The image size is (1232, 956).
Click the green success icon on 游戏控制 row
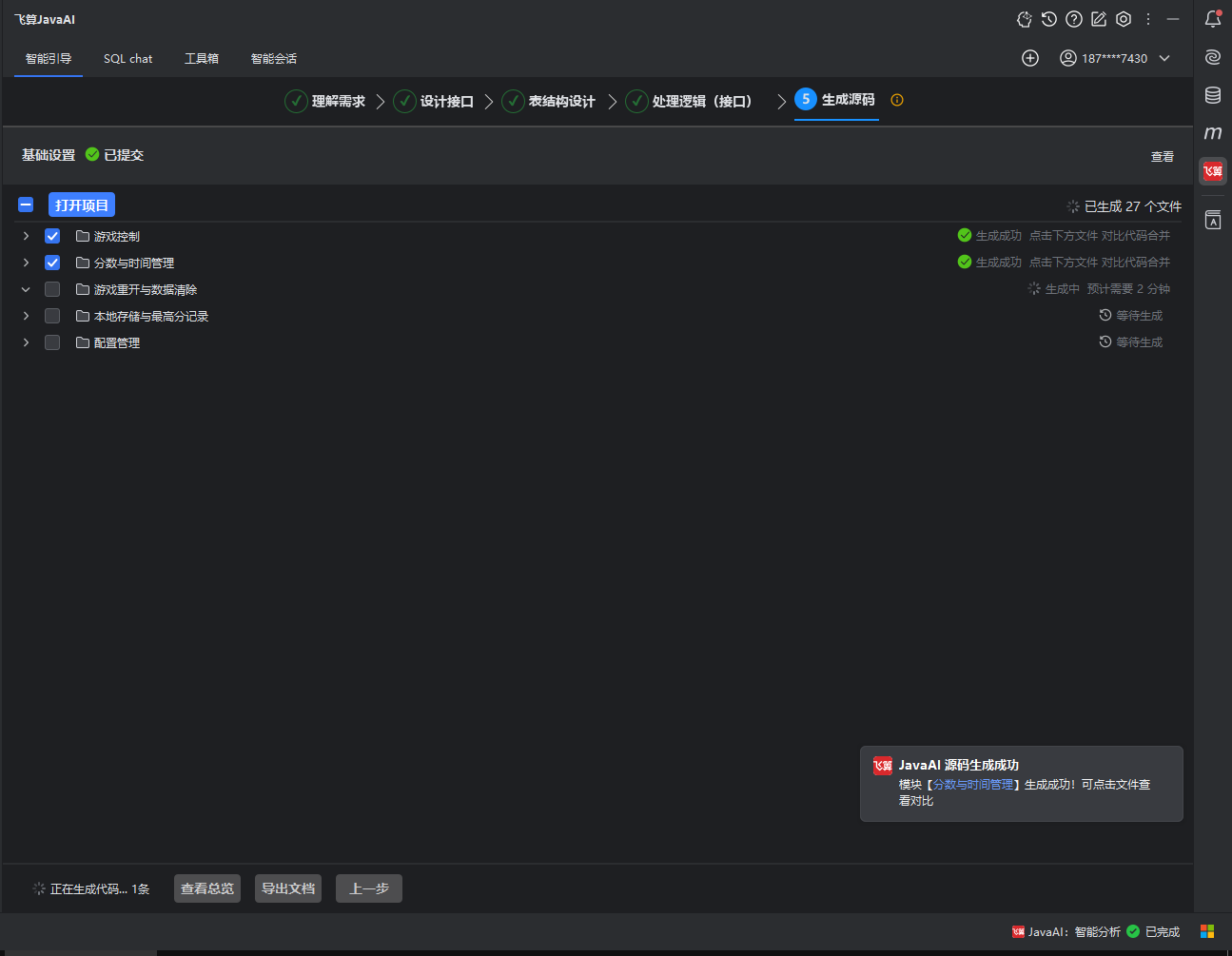pos(965,235)
